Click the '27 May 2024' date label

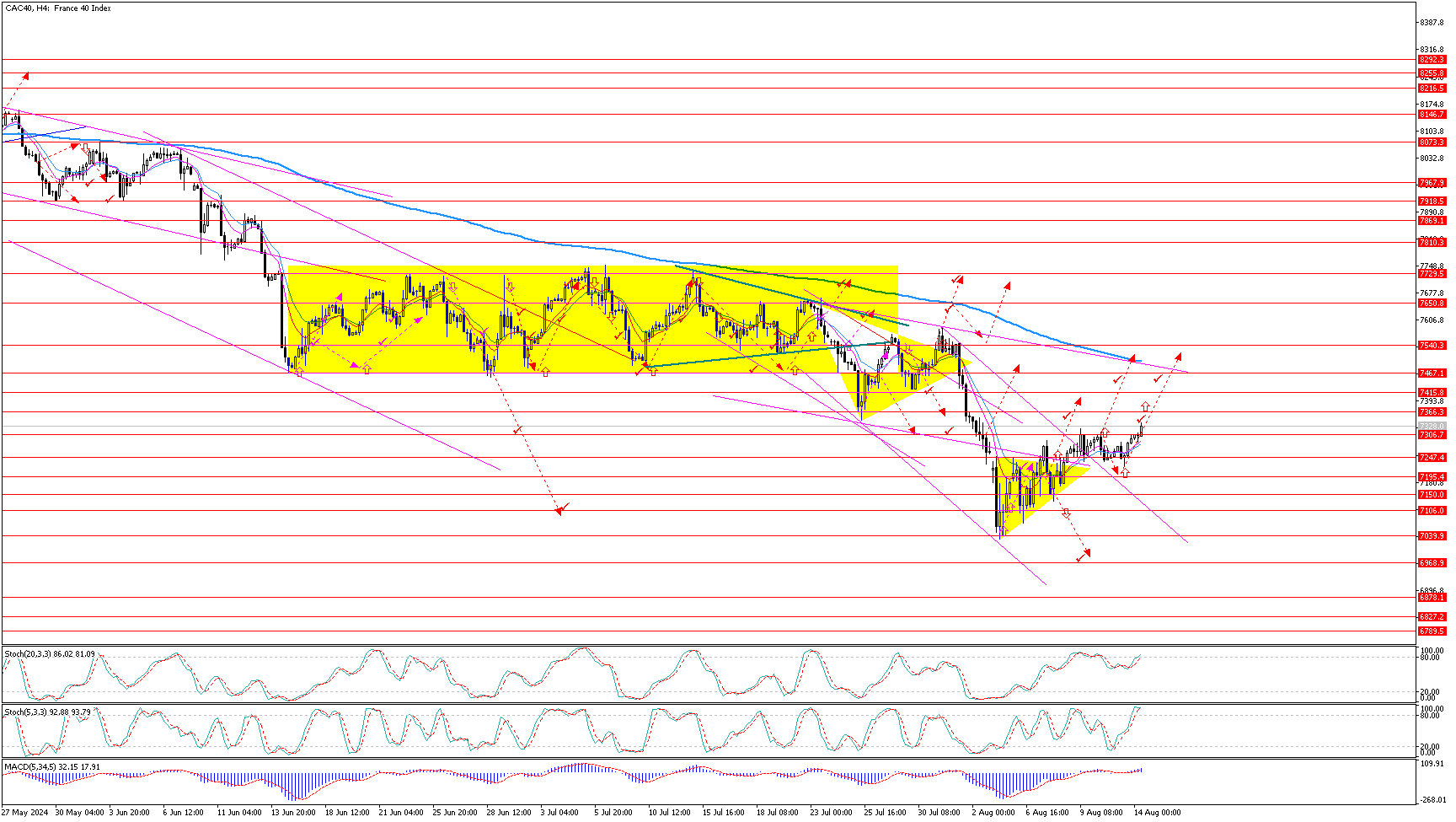click(x=24, y=813)
